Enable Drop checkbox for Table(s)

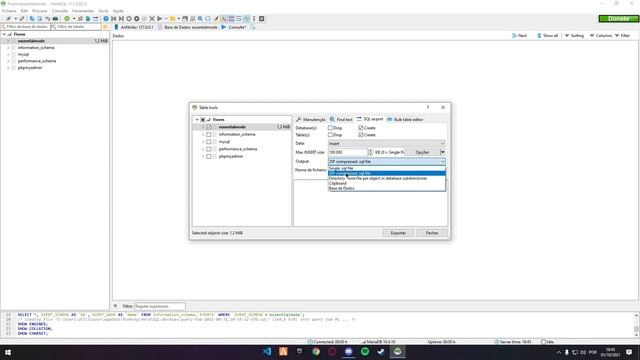pos(330,135)
